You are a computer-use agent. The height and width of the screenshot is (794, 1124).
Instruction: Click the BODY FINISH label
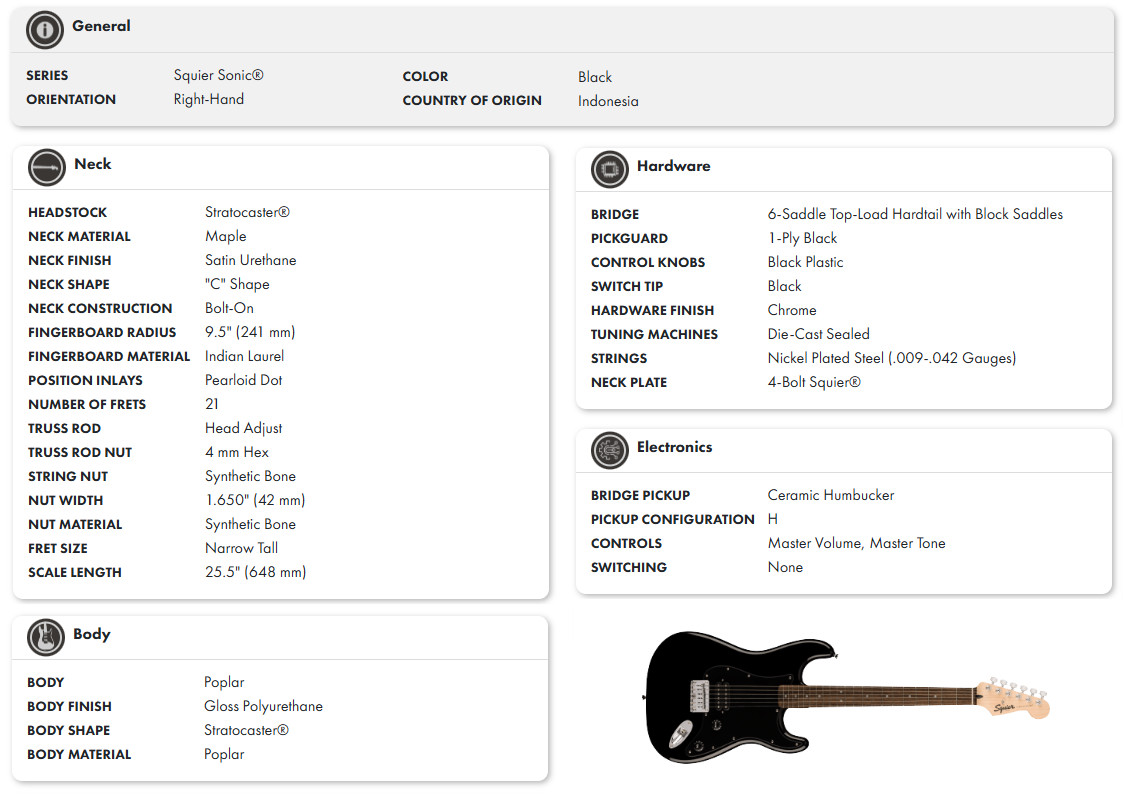point(70,707)
